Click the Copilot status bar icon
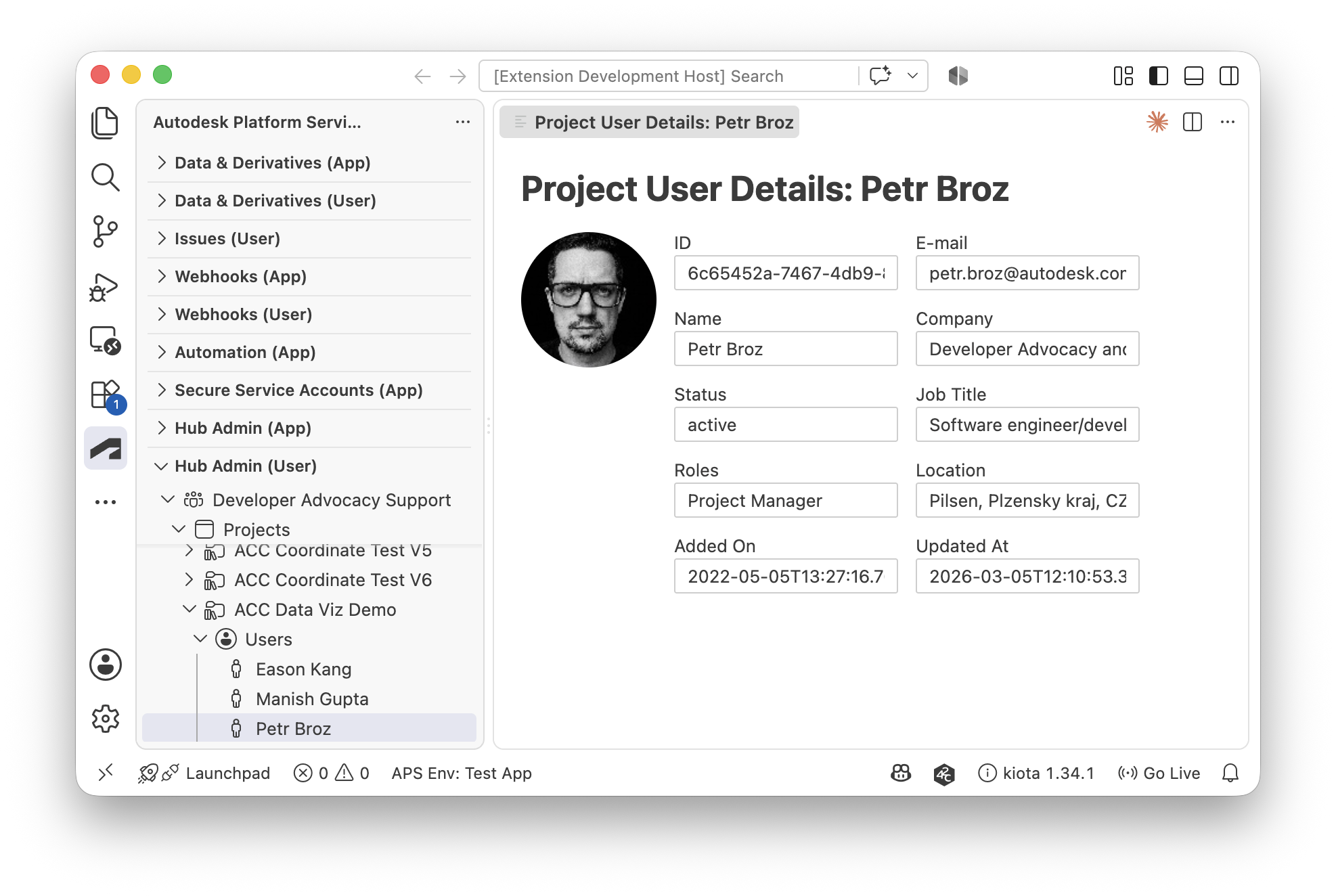This screenshot has height=896, width=1336. [x=901, y=773]
